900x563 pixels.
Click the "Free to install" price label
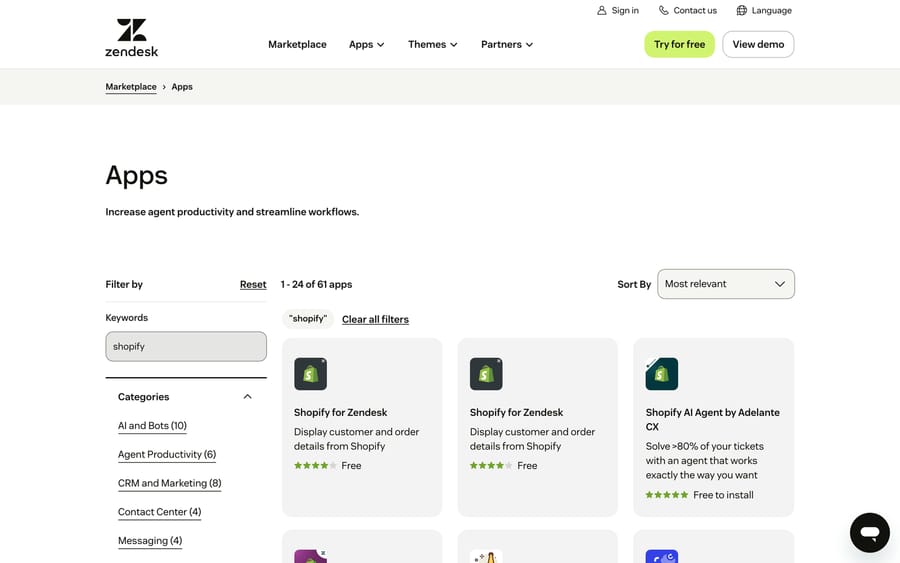723,495
